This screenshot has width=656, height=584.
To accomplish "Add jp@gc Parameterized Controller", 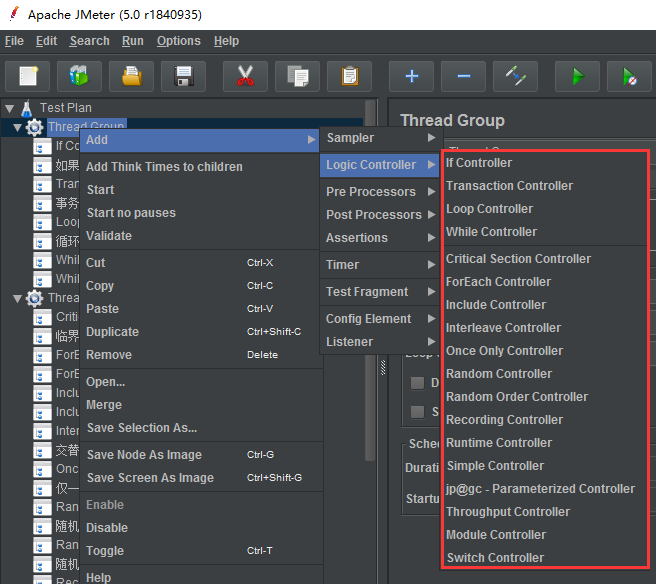I will click(x=545, y=489).
